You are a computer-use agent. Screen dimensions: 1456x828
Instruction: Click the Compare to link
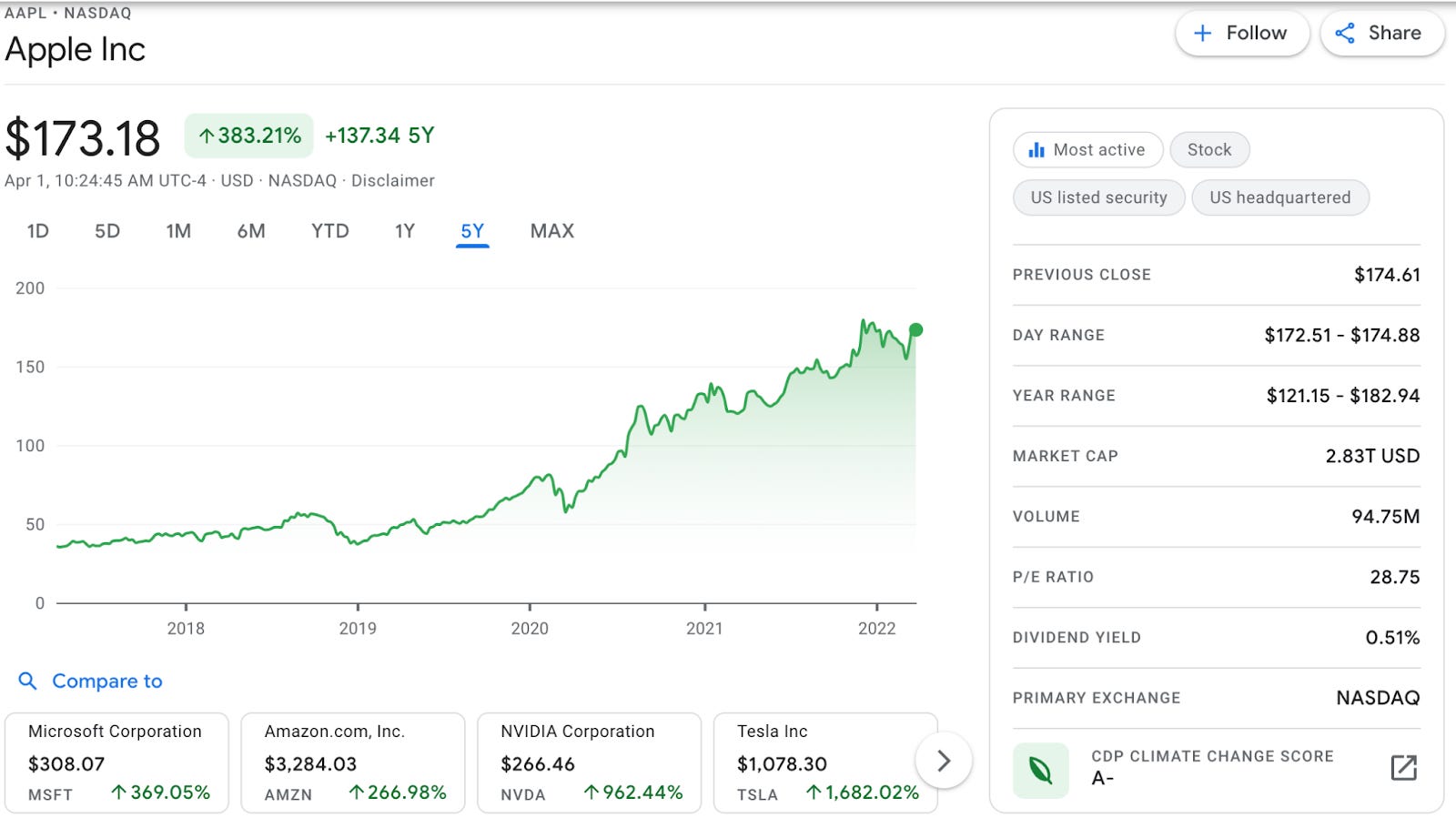107,681
